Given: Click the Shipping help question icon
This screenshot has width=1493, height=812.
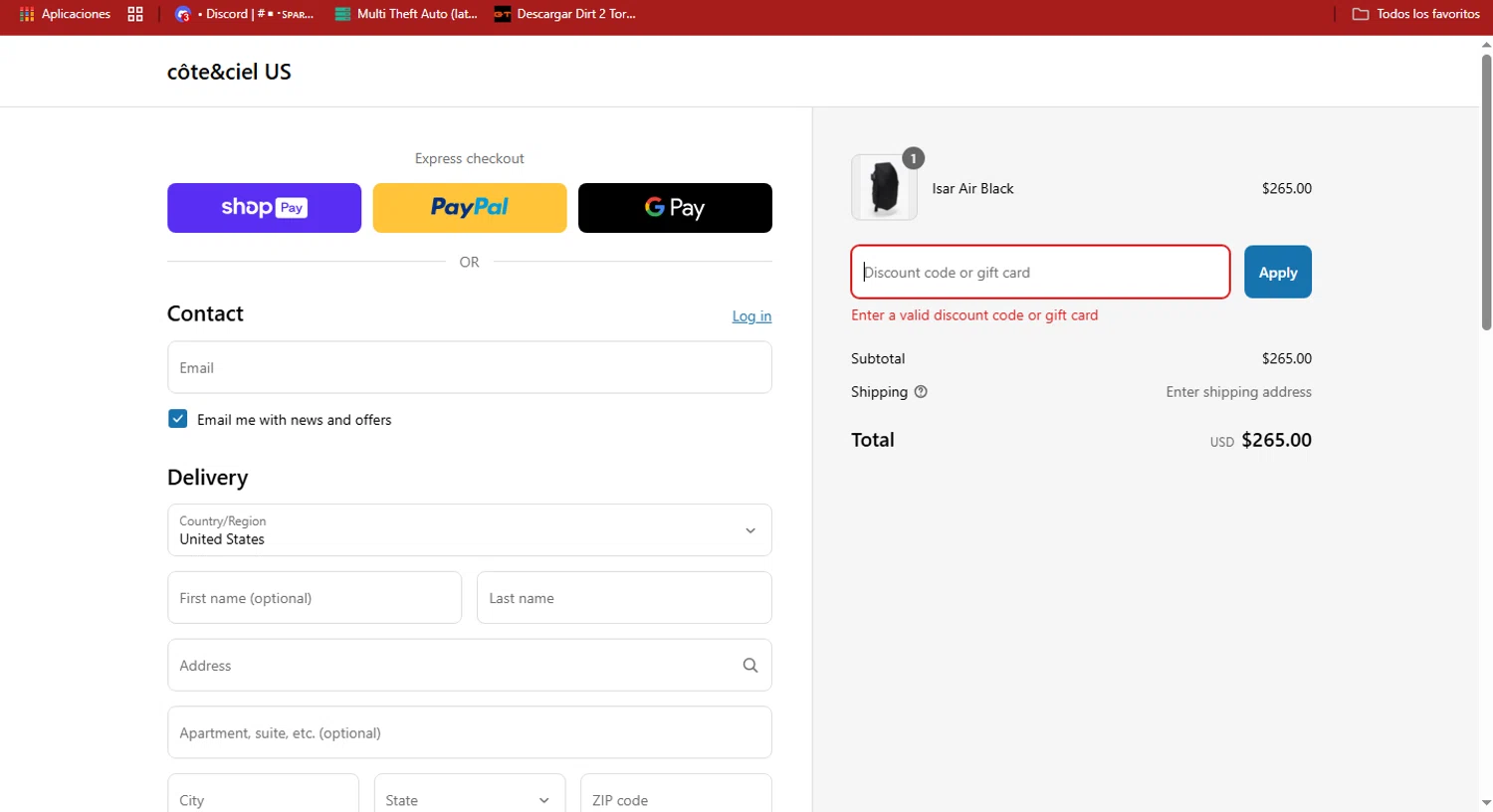Looking at the screenshot, I should click(x=921, y=392).
